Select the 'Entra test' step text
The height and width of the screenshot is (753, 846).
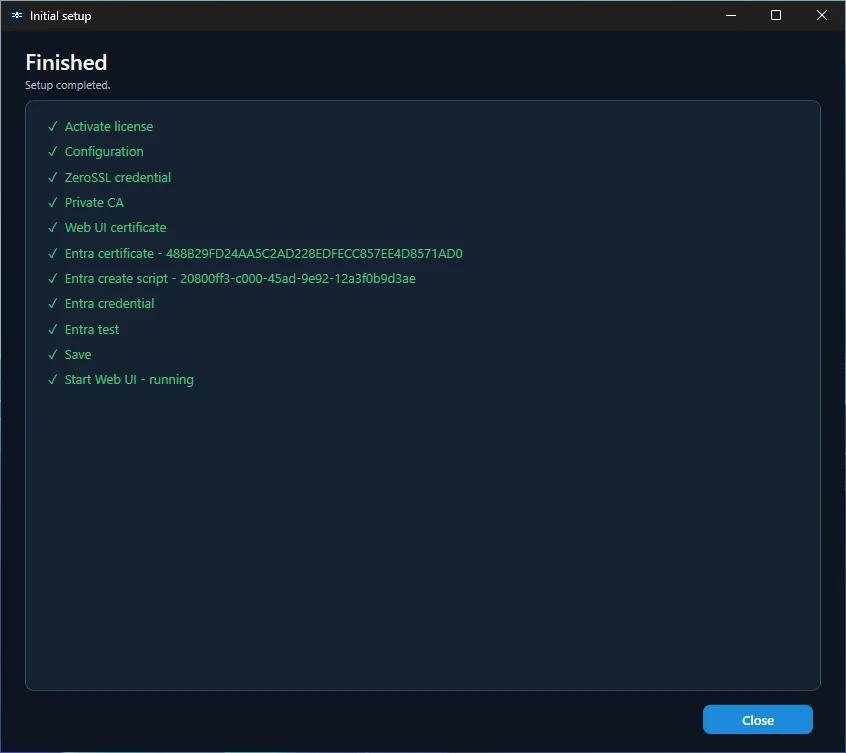coord(92,330)
